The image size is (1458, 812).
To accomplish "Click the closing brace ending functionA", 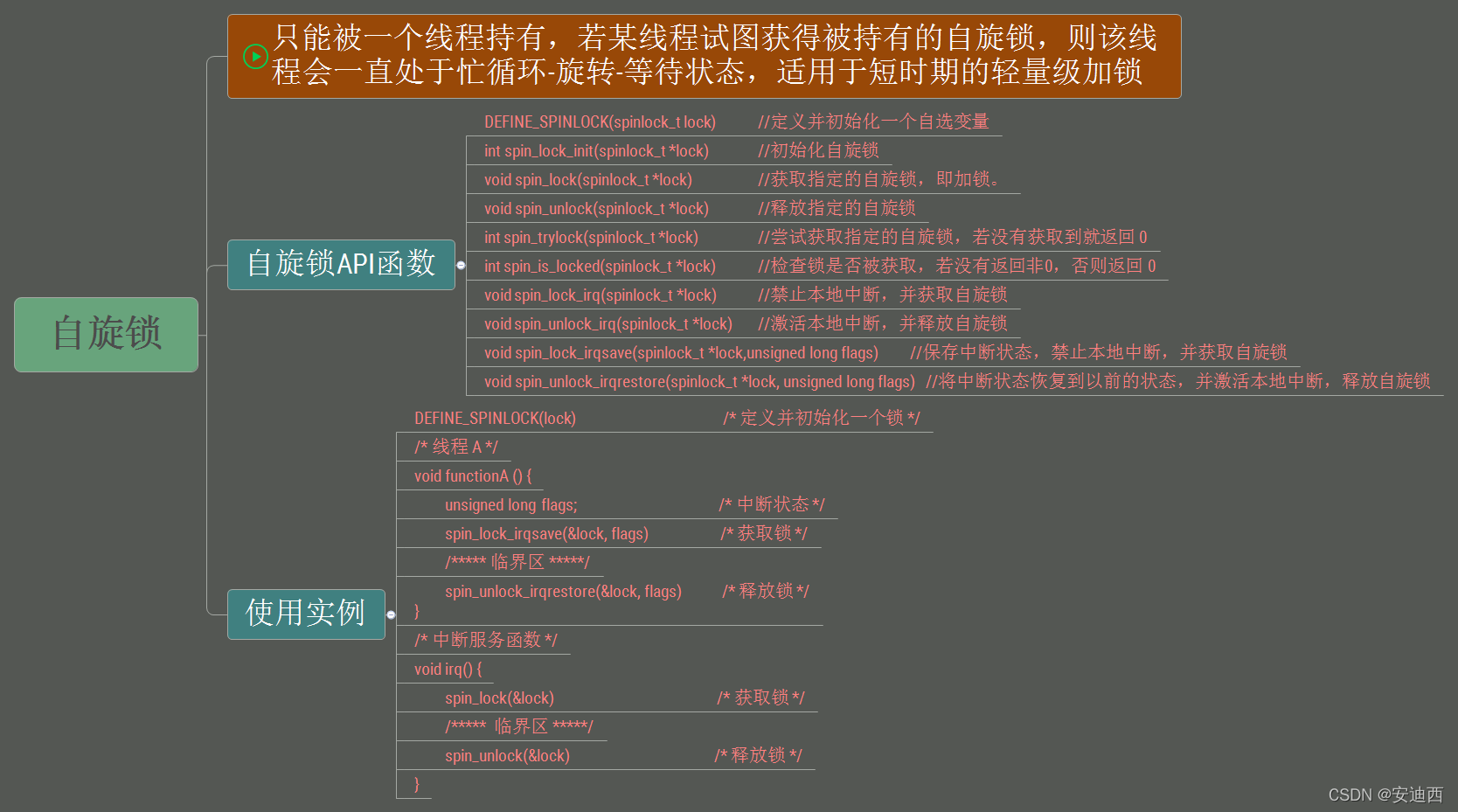I will [x=417, y=612].
